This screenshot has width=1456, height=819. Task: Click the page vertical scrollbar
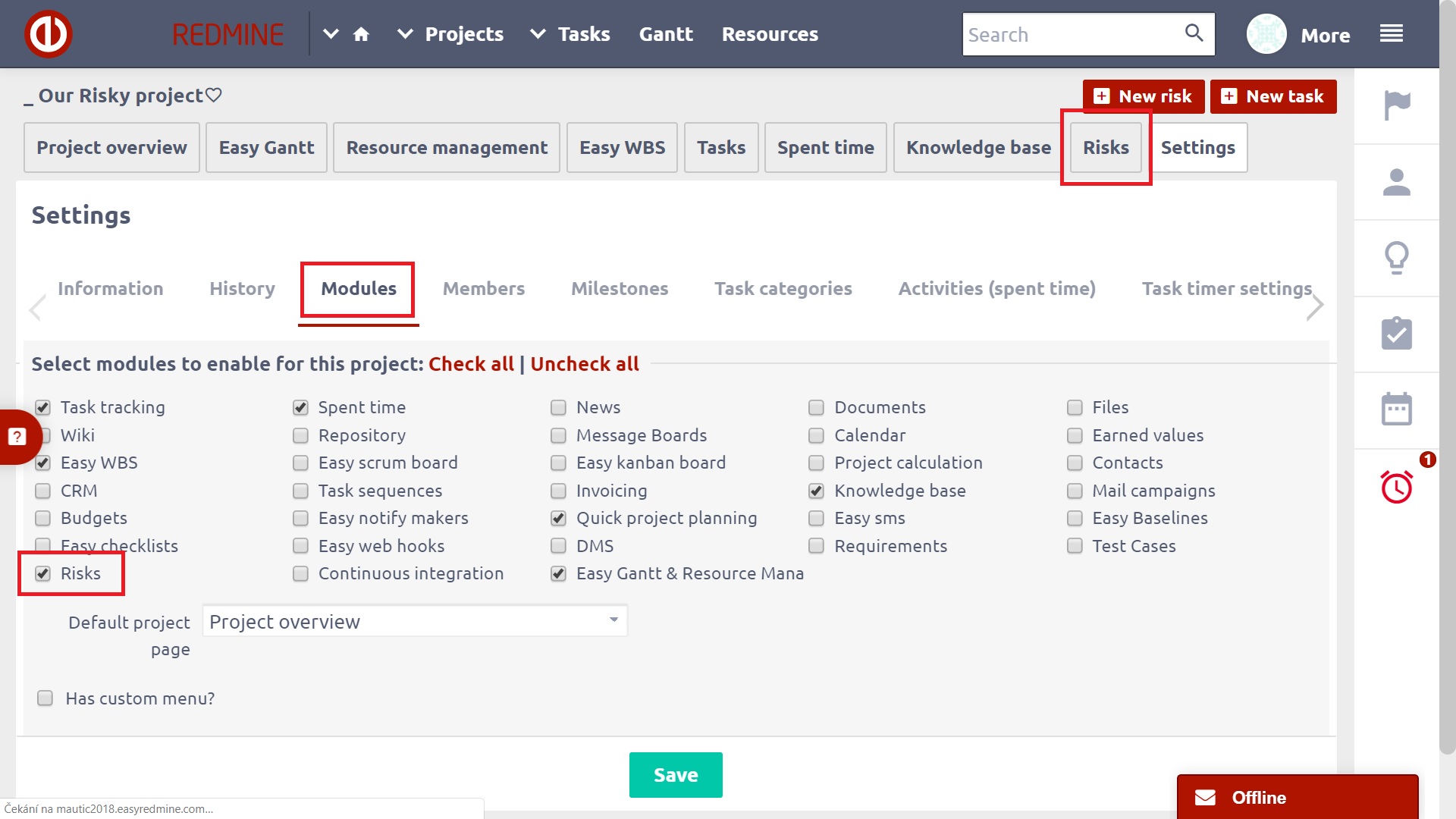(1448, 379)
